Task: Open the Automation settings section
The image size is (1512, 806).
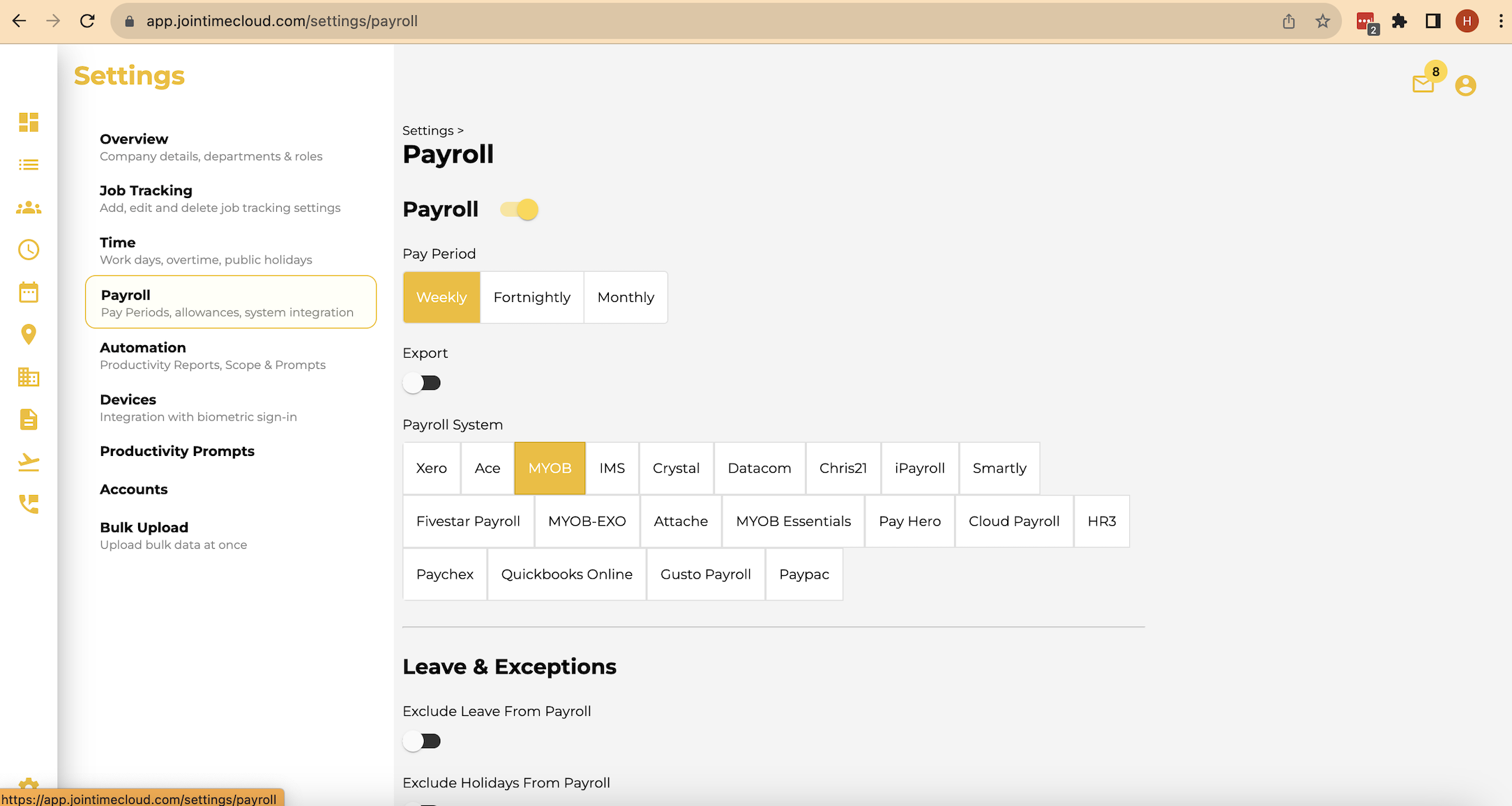Action: 142,347
